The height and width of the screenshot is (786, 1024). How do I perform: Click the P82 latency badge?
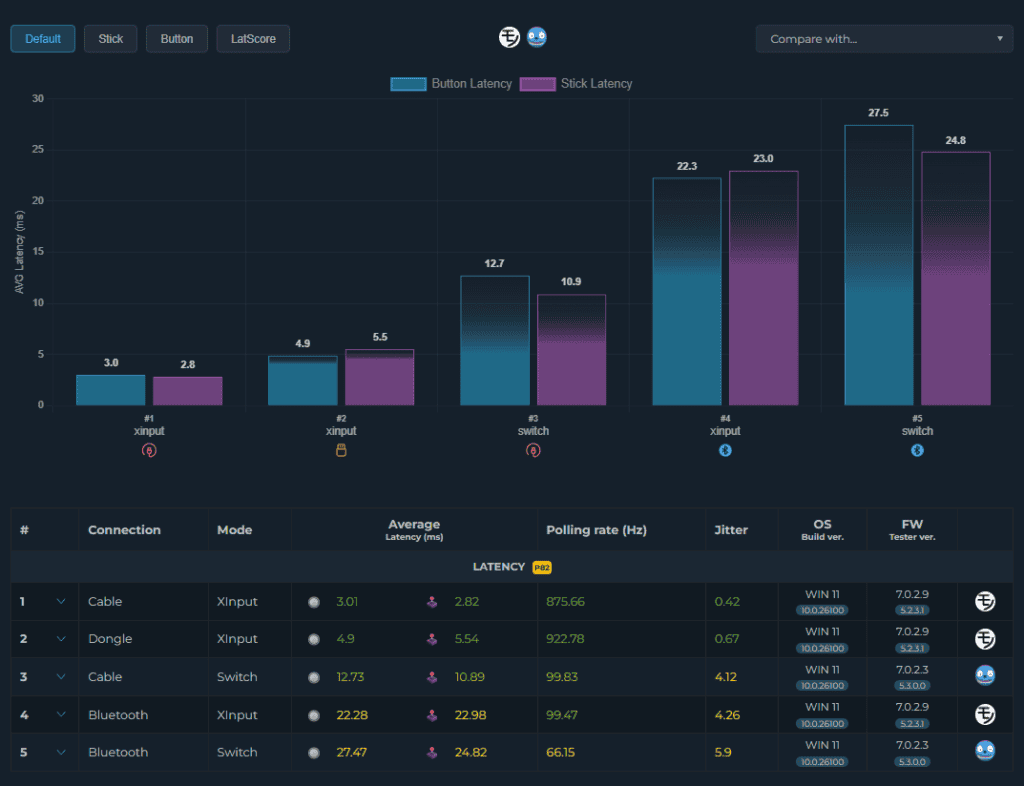(542, 567)
